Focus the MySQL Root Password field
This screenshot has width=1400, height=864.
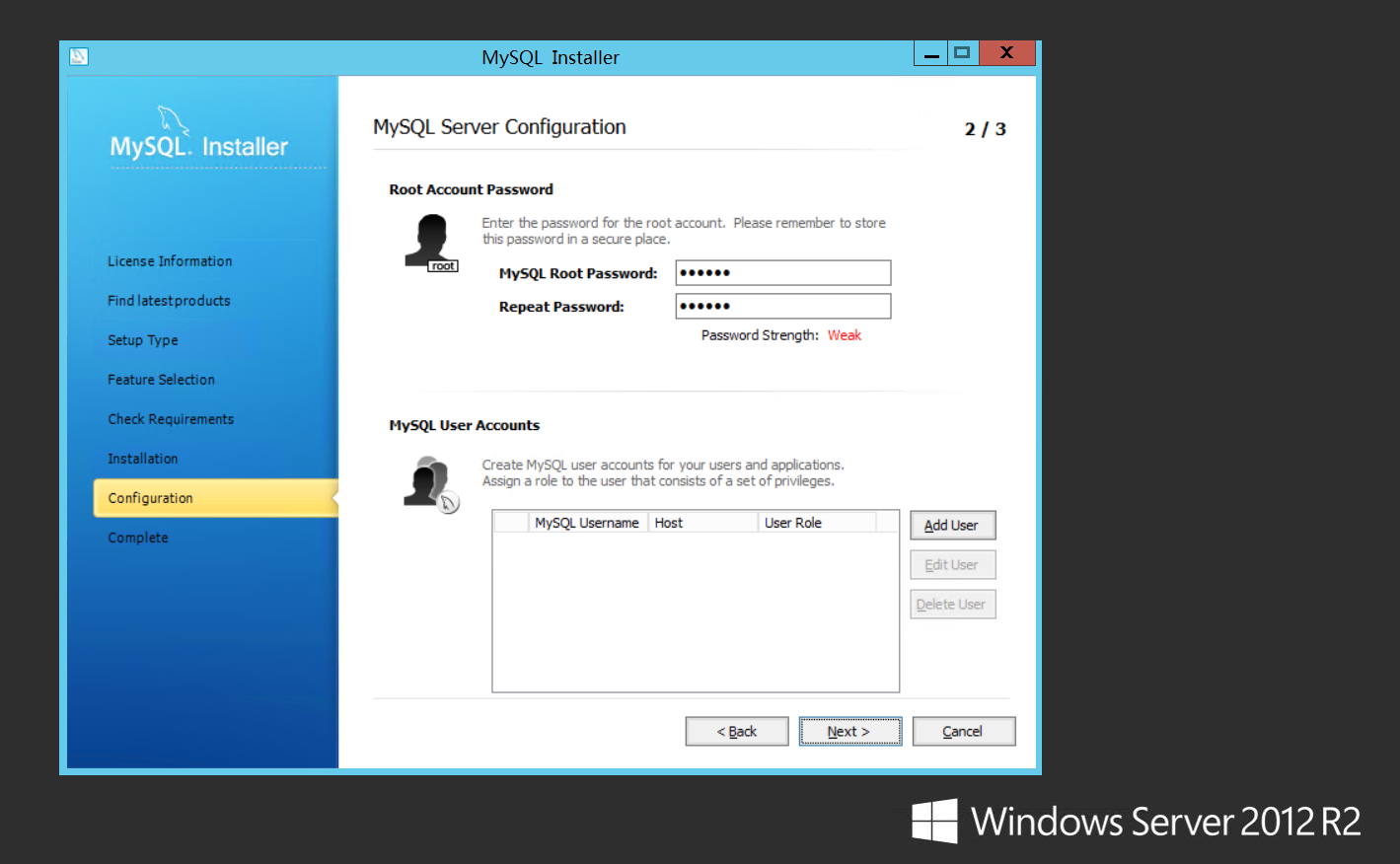coord(783,273)
